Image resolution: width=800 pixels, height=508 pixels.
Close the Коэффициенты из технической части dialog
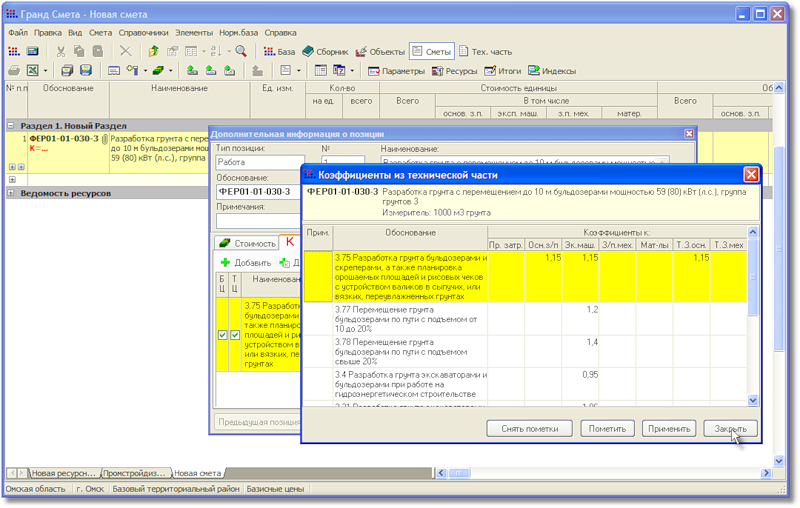click(x=751, y=175)
